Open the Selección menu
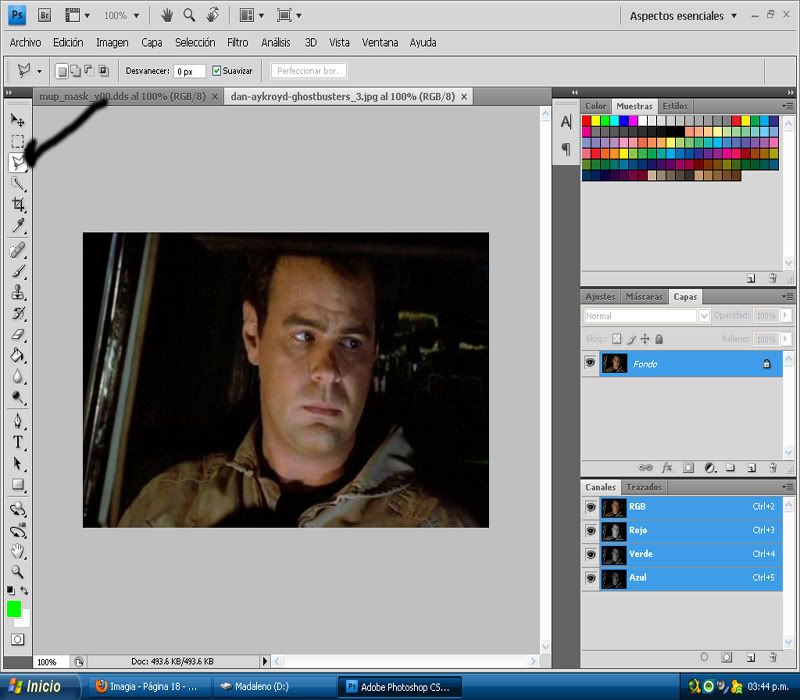The image size is (800, 700). 195,42
